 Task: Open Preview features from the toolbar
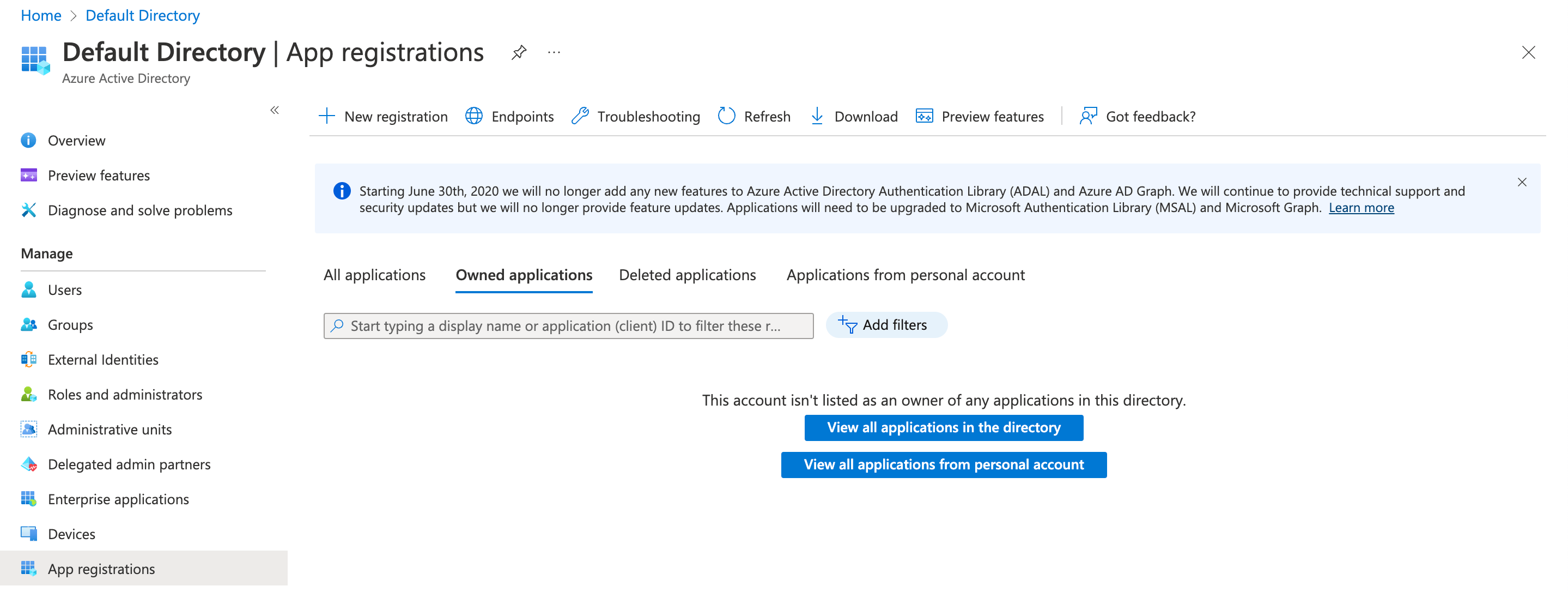click(x=980, y=116)
